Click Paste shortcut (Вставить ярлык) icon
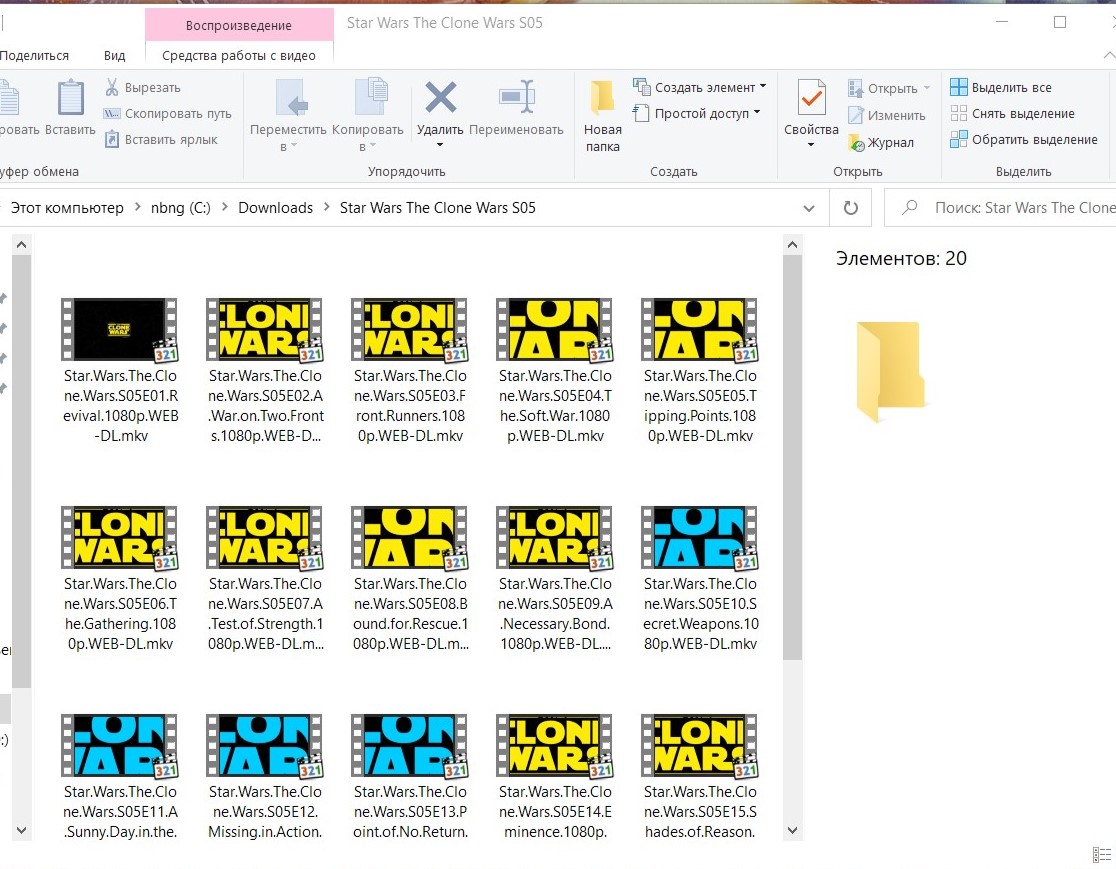This screenshot has height=869, width=1116. [x=112, y=139]
